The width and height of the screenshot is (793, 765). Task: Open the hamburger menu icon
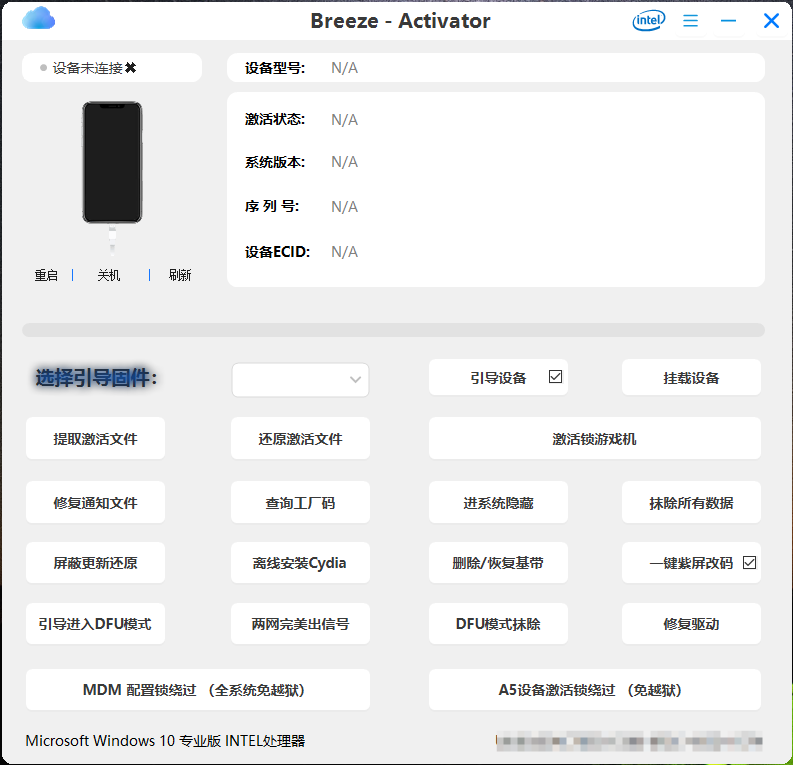(690, 21)
